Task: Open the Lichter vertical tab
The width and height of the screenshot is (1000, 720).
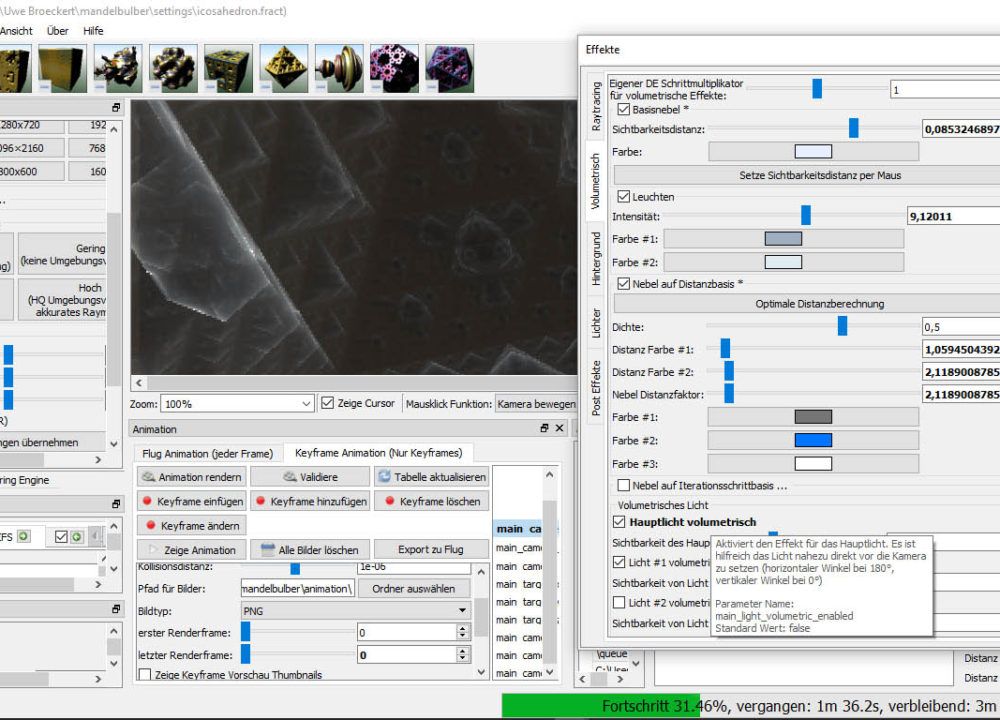Action: 596,323
